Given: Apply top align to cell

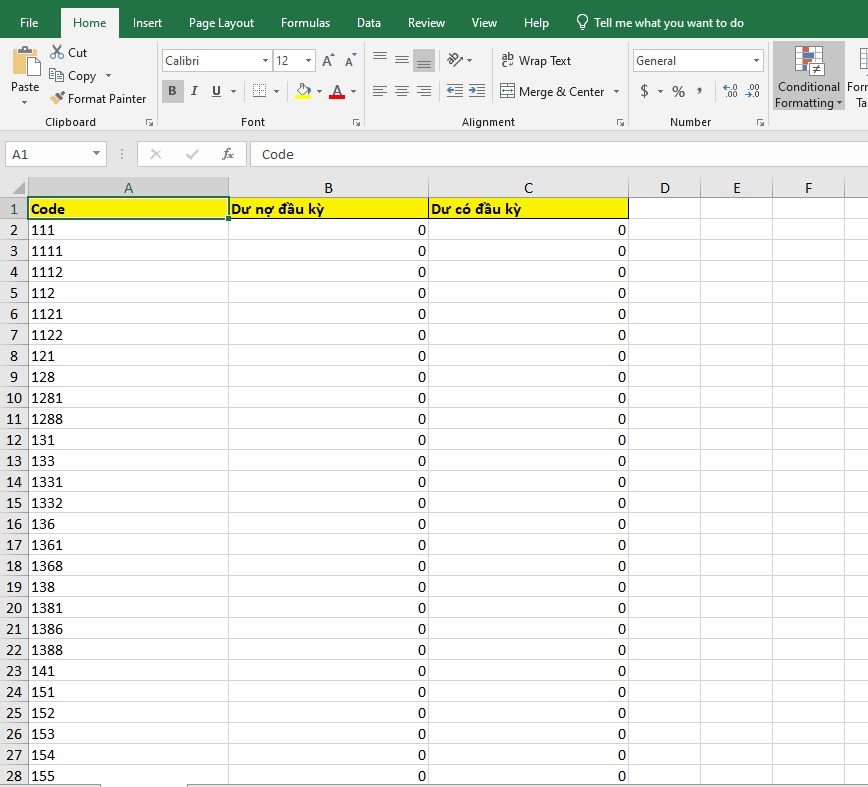Looking at the screenshot, I should [380, 58].
